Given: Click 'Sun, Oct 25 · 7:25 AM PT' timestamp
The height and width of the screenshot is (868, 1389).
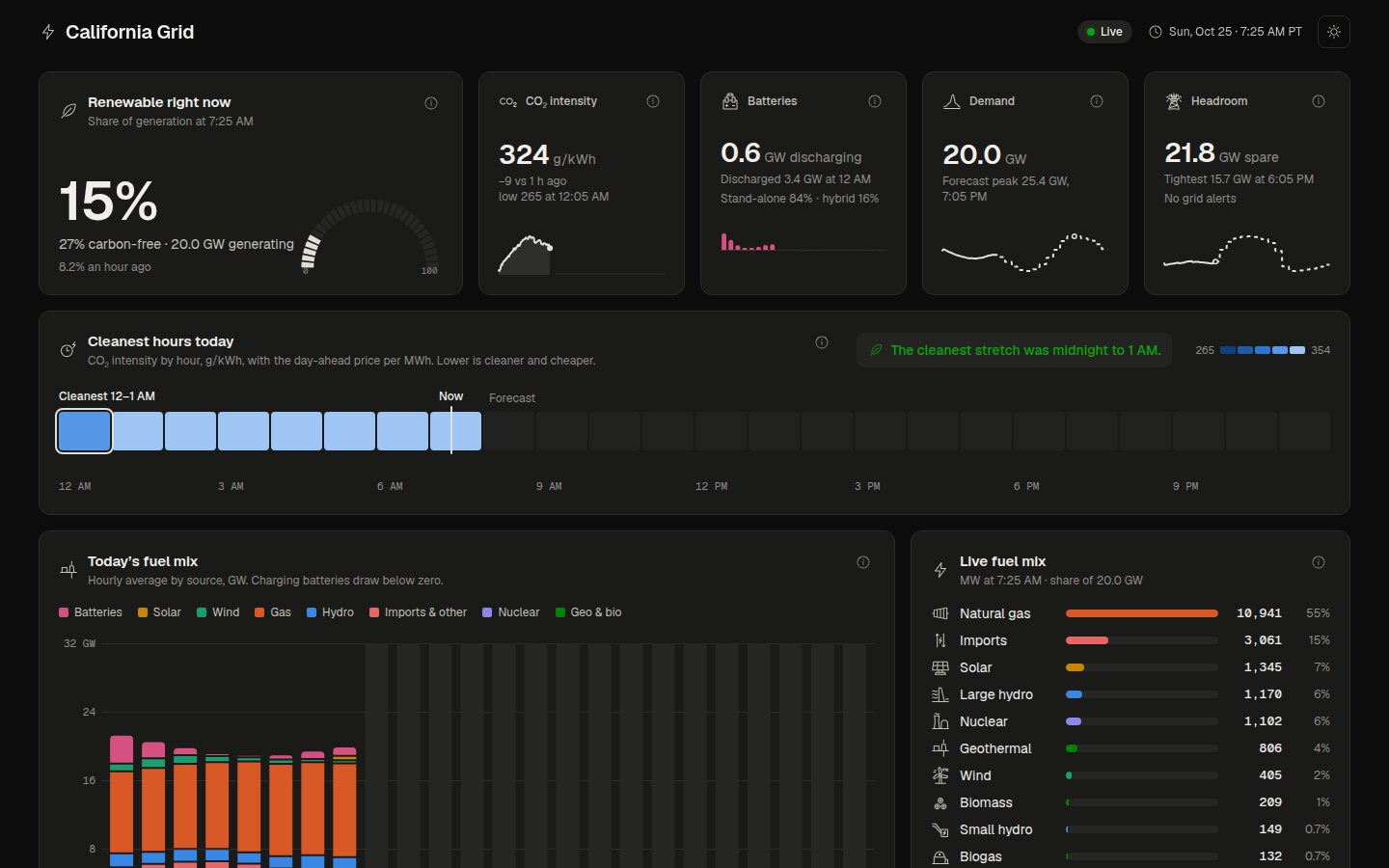Looking at the screenshot, I should [1236, 32].
